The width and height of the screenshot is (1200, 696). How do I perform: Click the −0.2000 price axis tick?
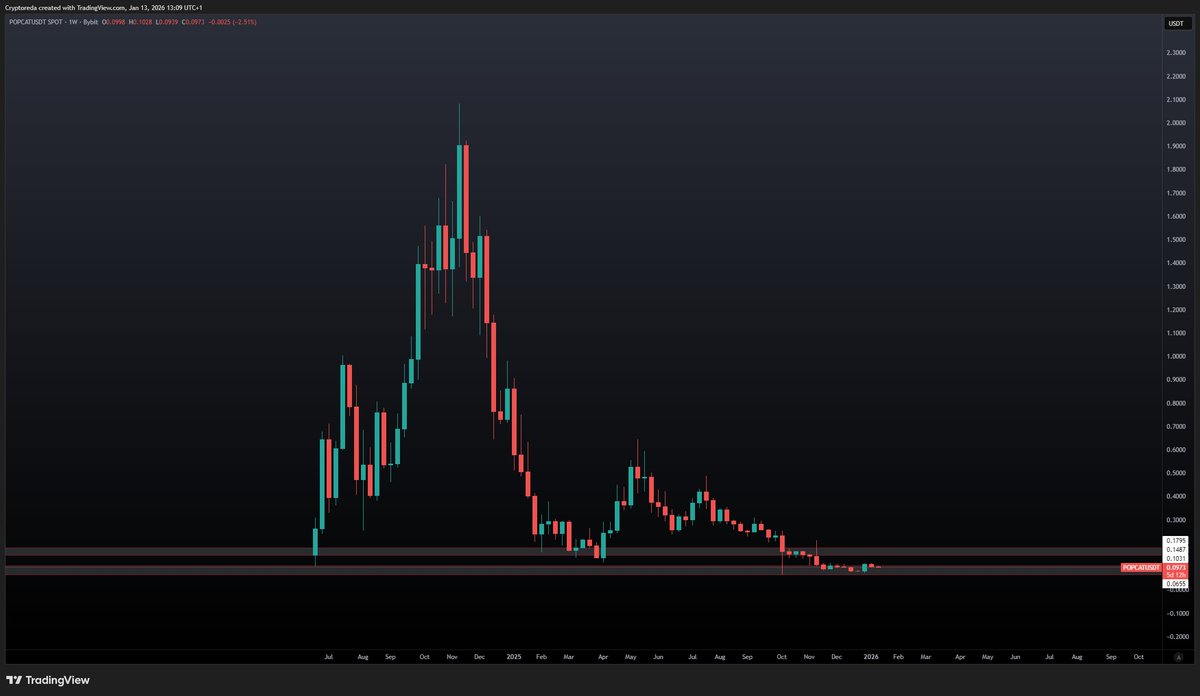click(x=1176, y=637)
